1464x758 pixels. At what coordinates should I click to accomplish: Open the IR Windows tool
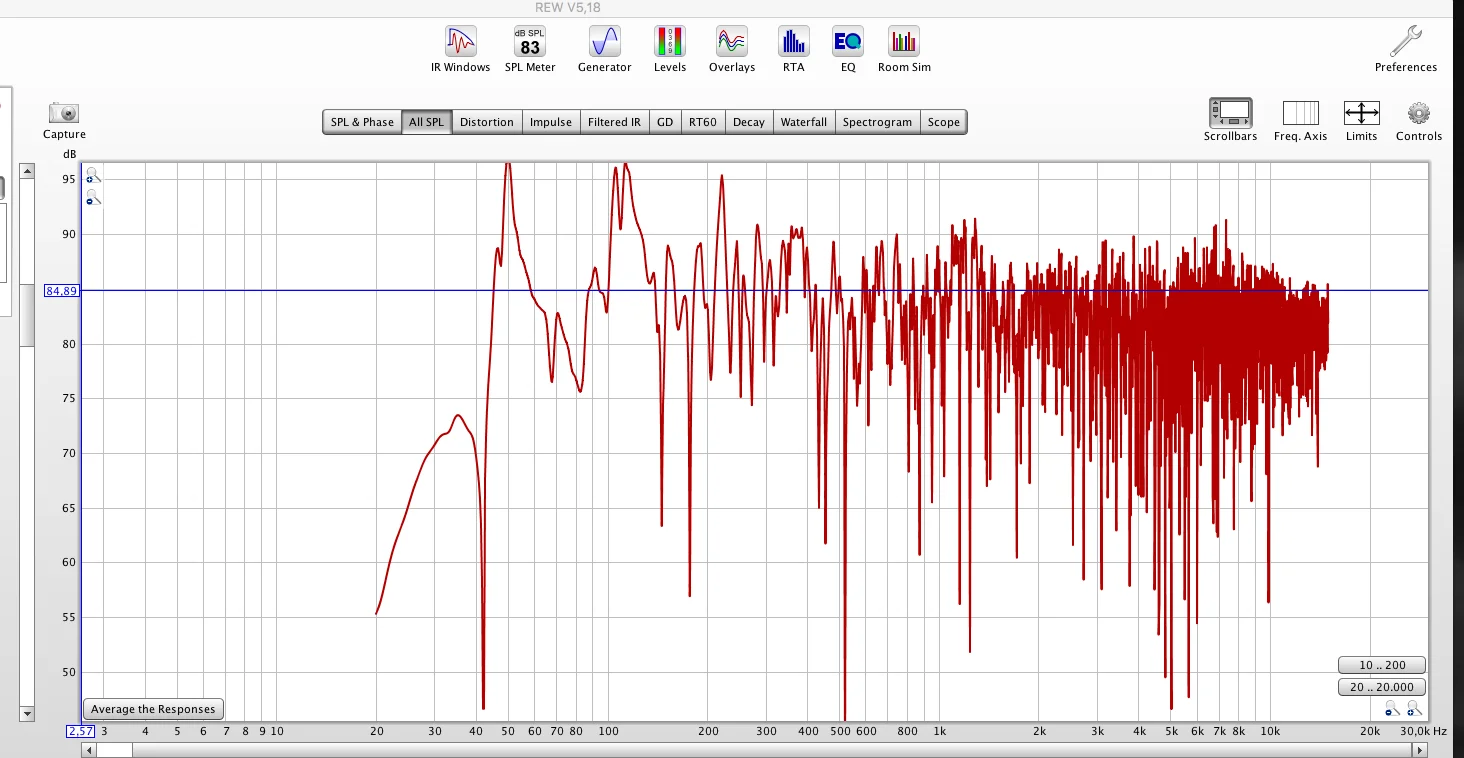(460, 49)
